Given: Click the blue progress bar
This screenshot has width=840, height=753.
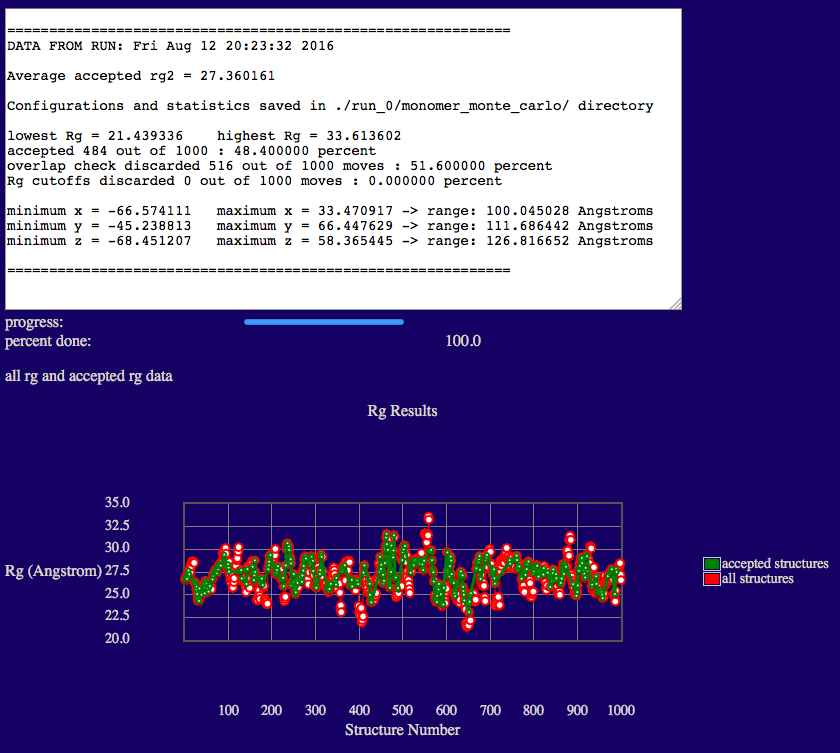Looking at the screenshot, I should point(324,322).
